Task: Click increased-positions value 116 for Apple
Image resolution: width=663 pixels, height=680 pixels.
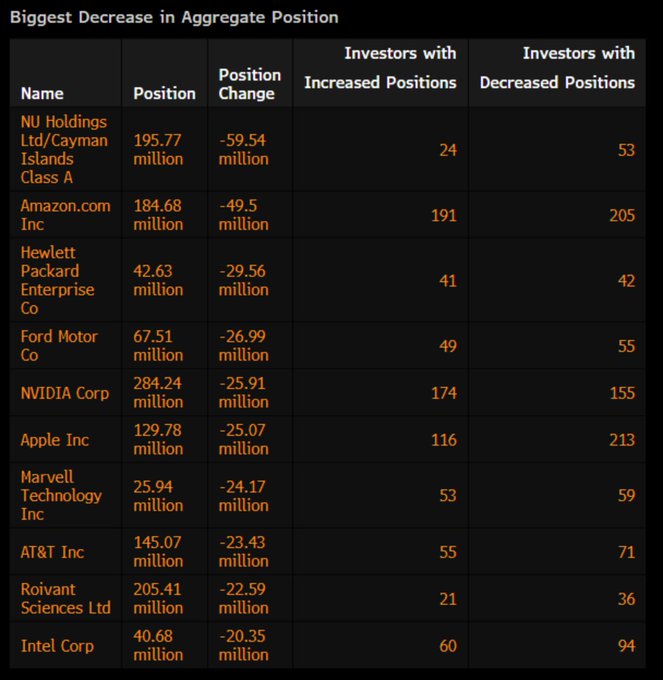Action: (444, 440)
